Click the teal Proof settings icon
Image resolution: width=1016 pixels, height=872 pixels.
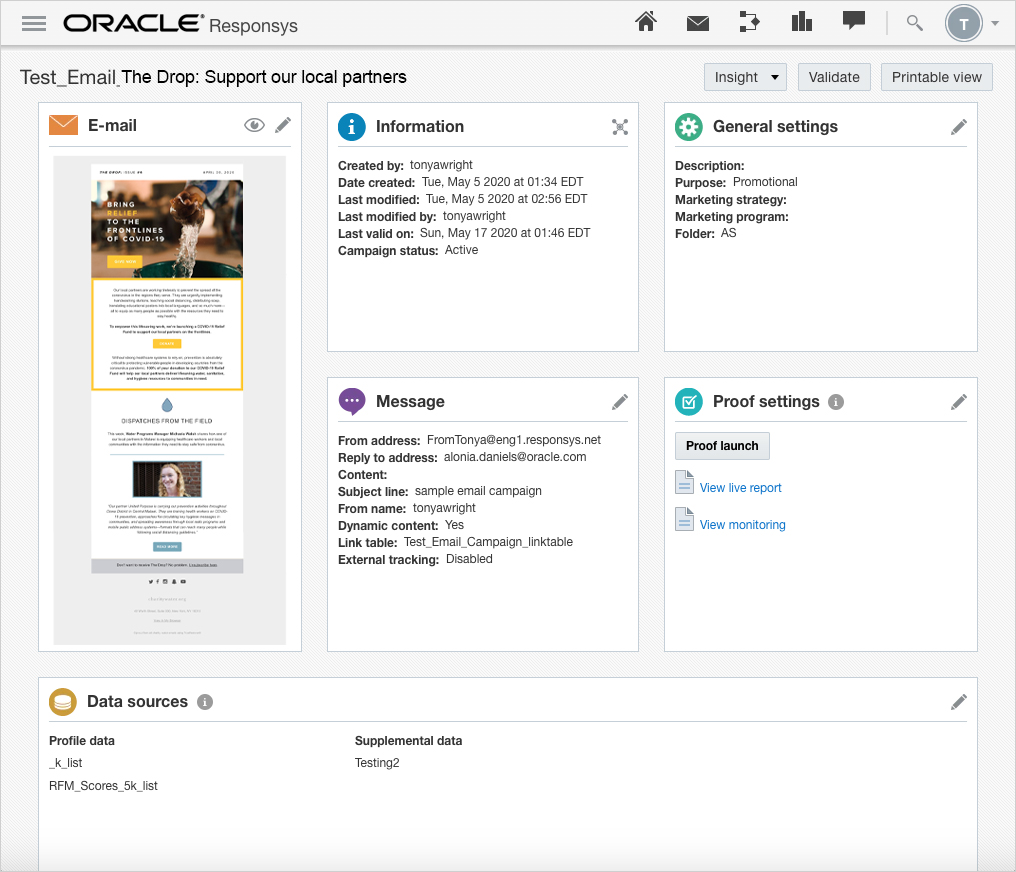(x=689, y=402)
